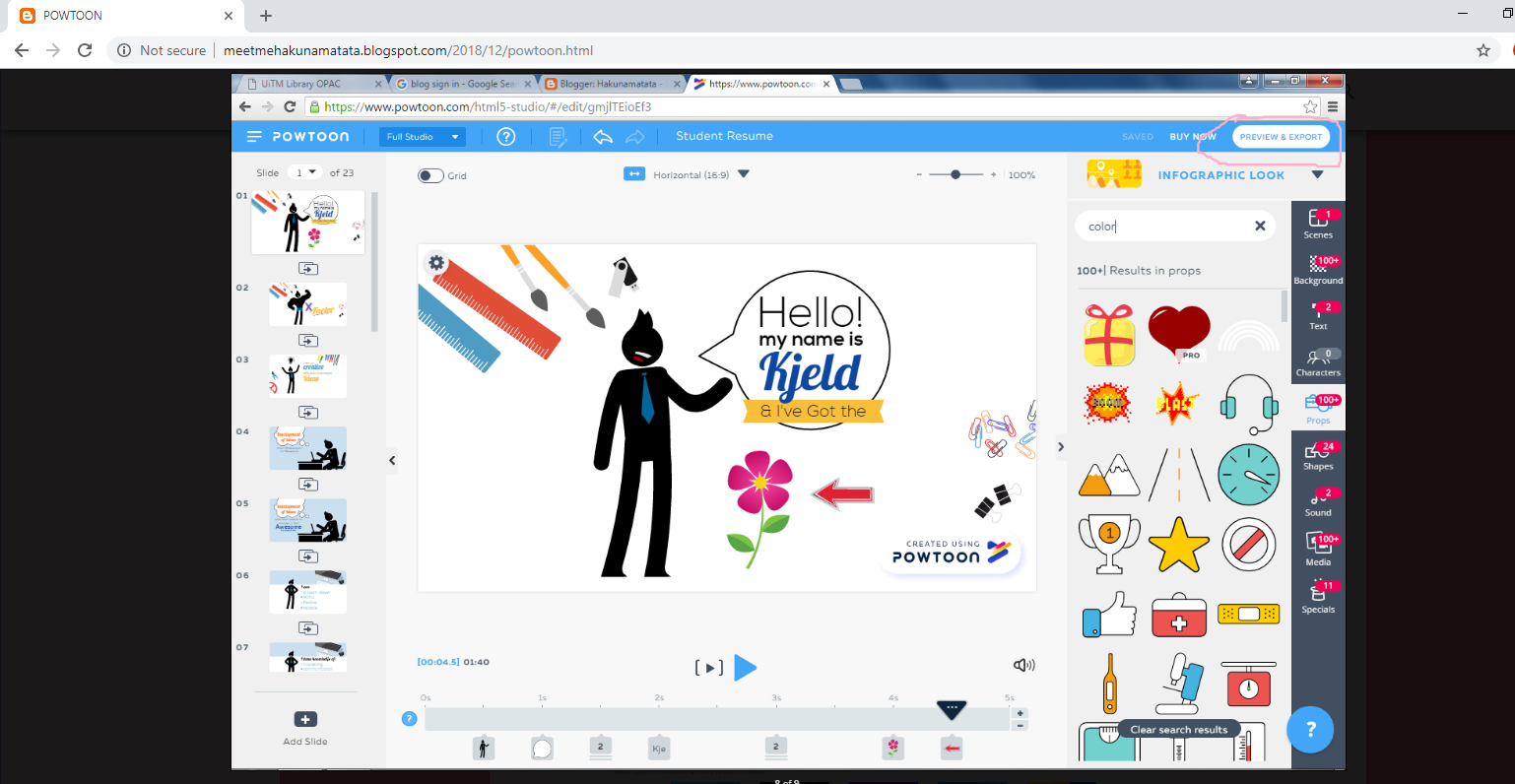Click transition icon below slide 01

coord(308,268)
